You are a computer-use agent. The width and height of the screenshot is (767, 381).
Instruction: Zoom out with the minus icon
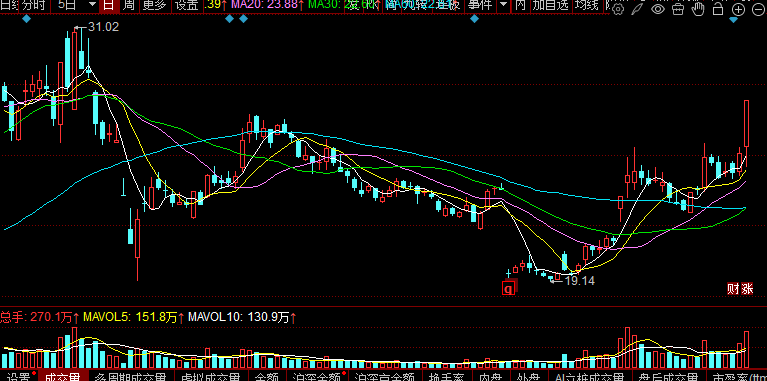click(x=758, y=8)
